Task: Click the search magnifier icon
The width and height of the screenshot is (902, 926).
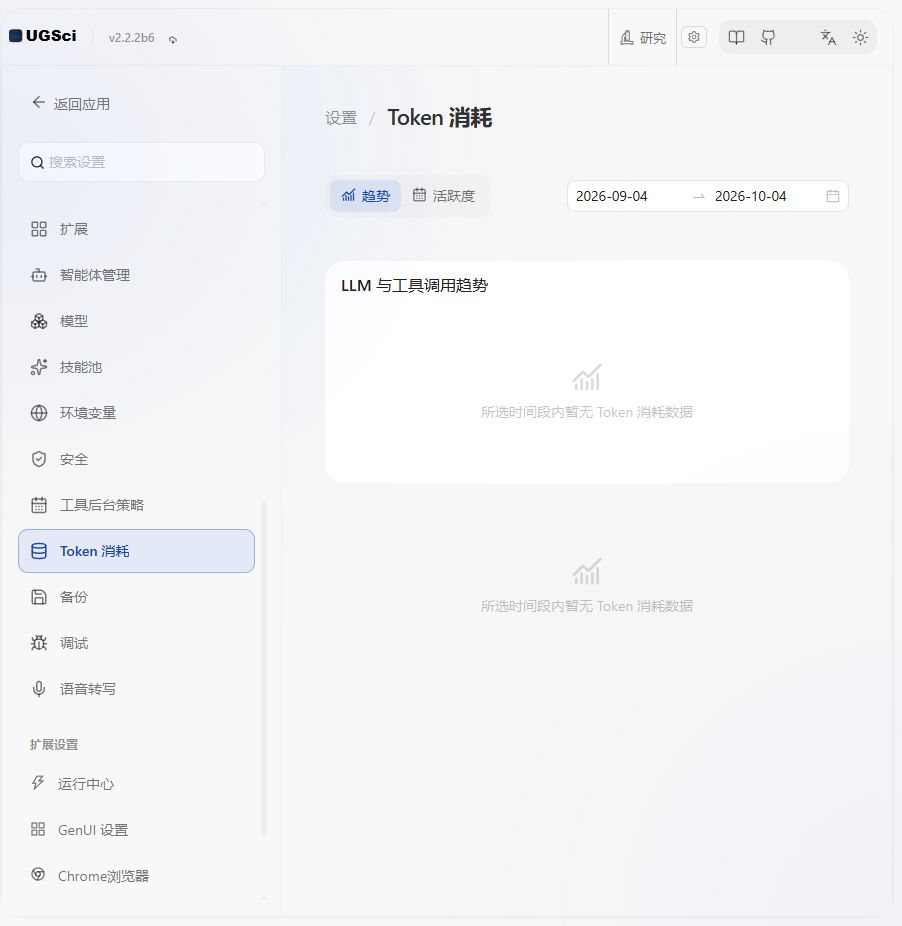Action: coord(37,162)
